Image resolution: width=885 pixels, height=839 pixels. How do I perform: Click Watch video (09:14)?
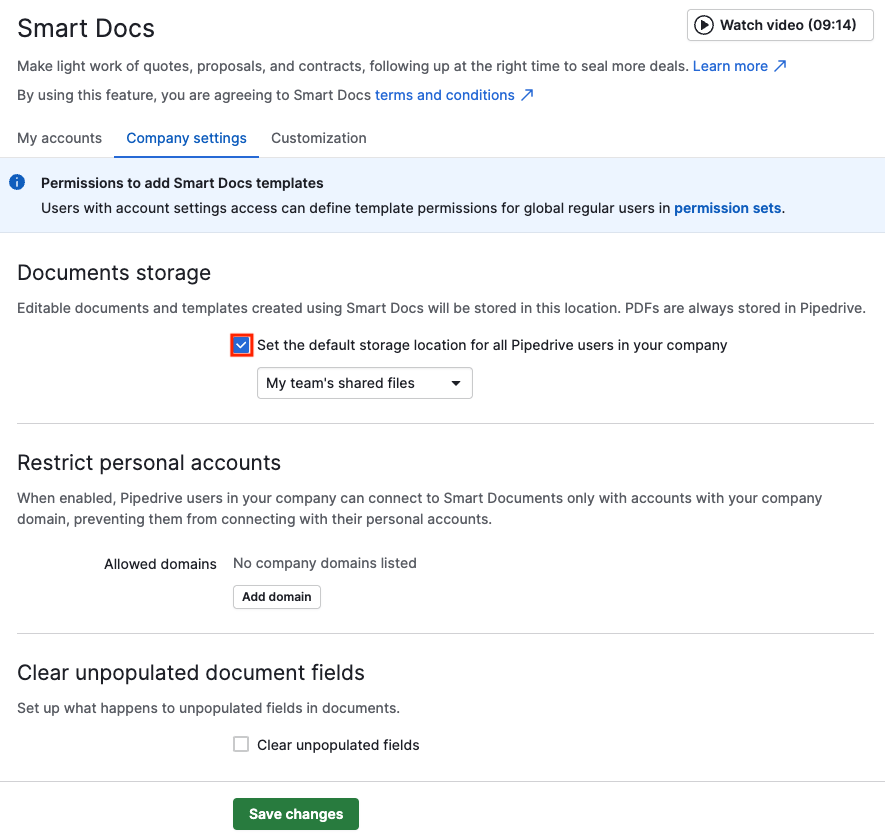pyautogui.click(x=780, y=25)
